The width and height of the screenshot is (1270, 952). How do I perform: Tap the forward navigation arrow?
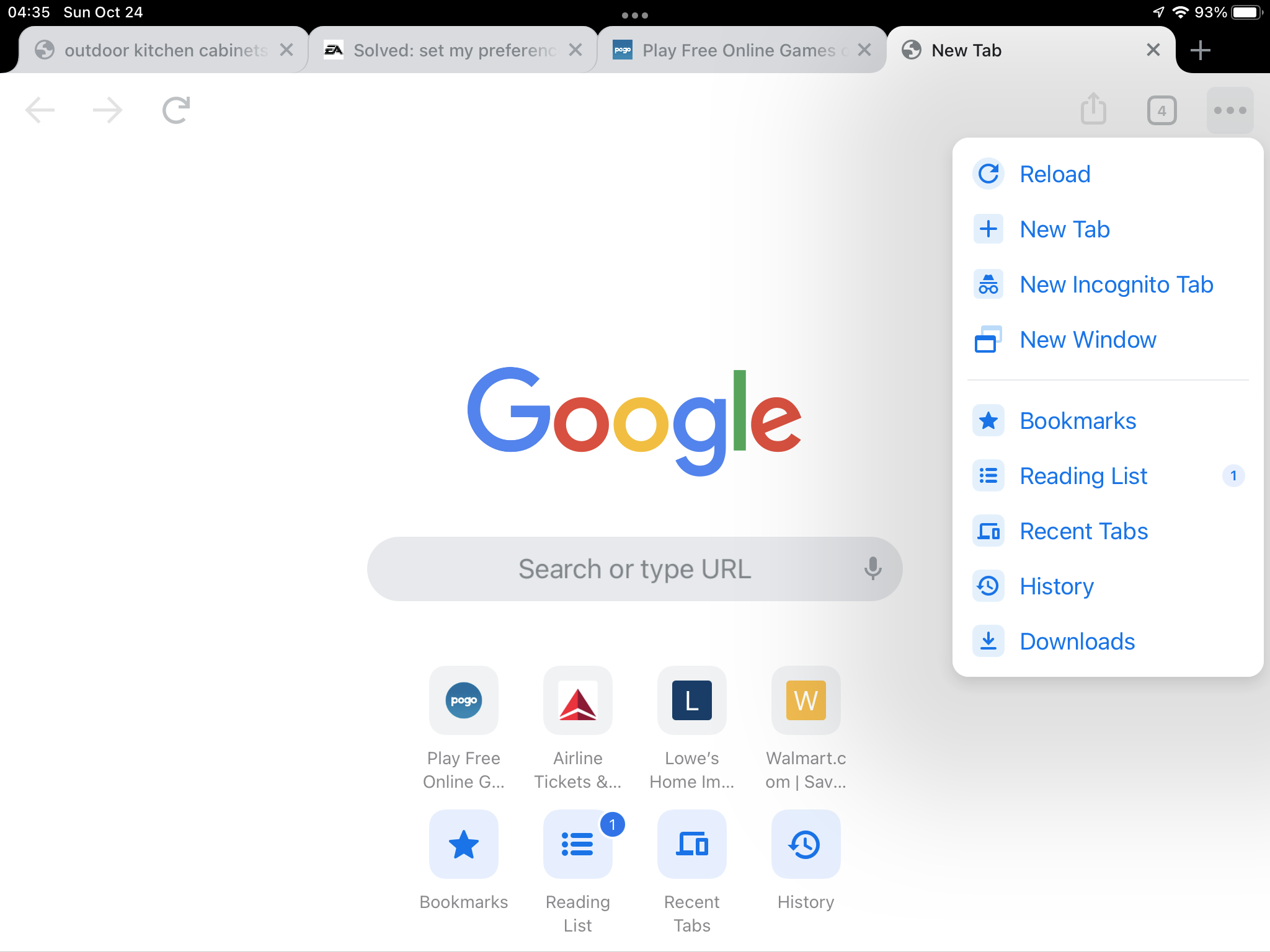click(x=107, y=110)
